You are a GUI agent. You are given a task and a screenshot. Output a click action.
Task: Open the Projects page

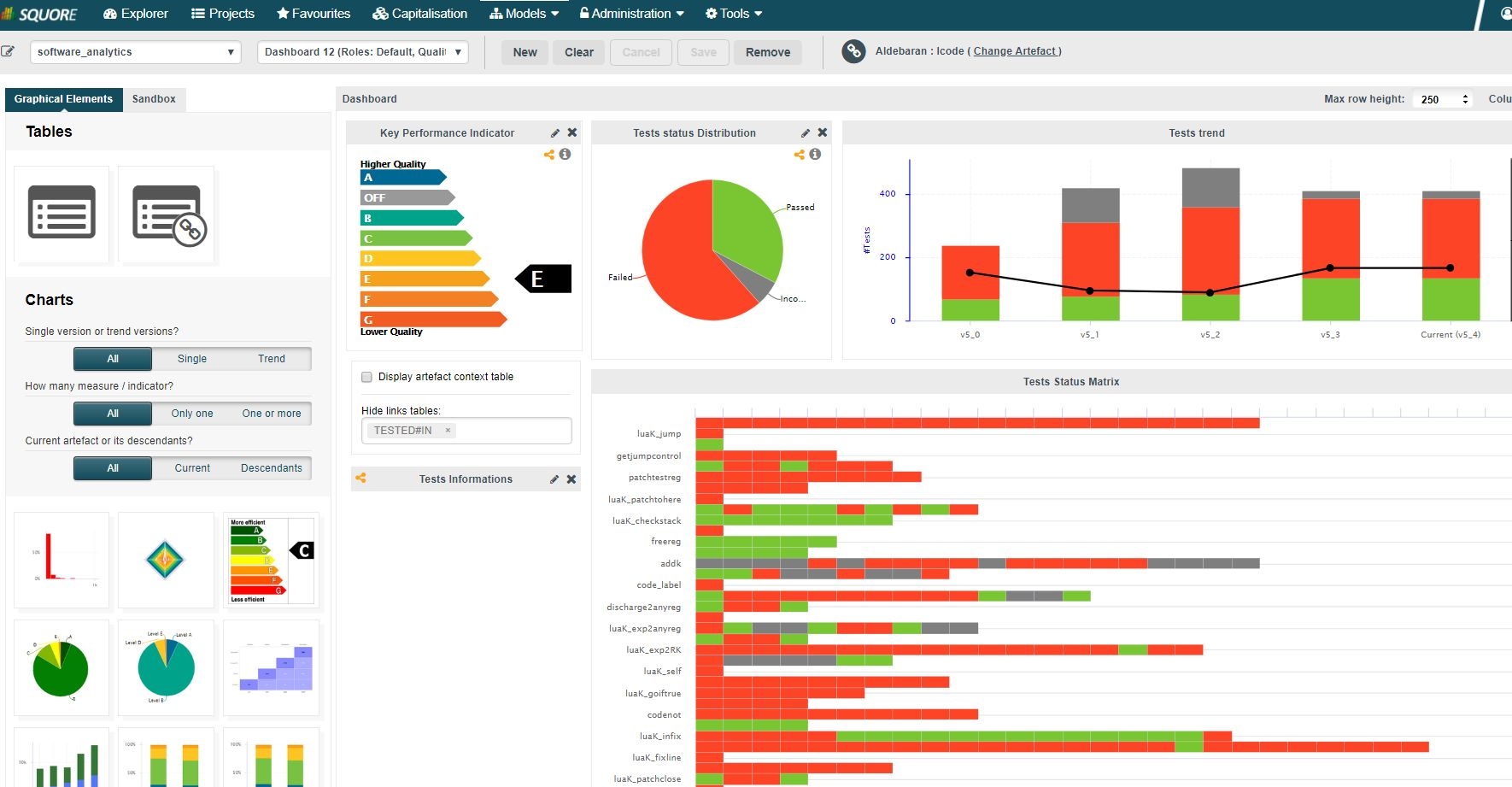(x=223, y=14)
